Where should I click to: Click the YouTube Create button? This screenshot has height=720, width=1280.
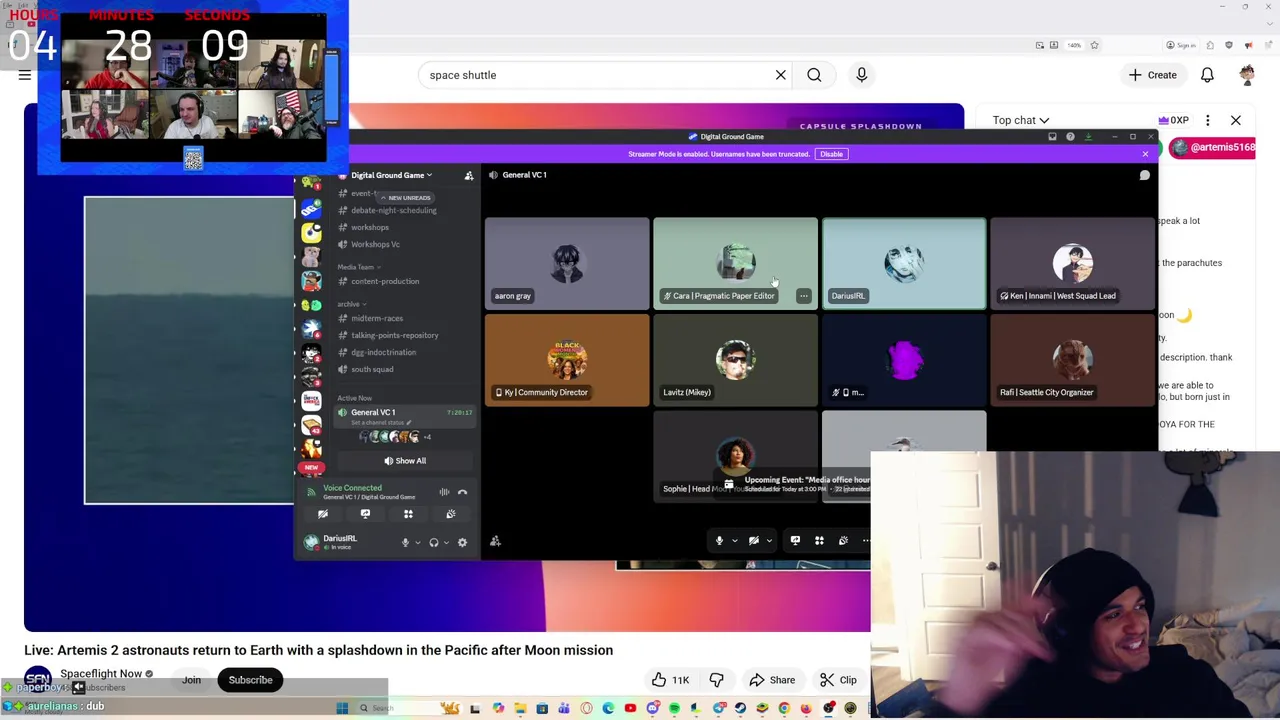1153,75
